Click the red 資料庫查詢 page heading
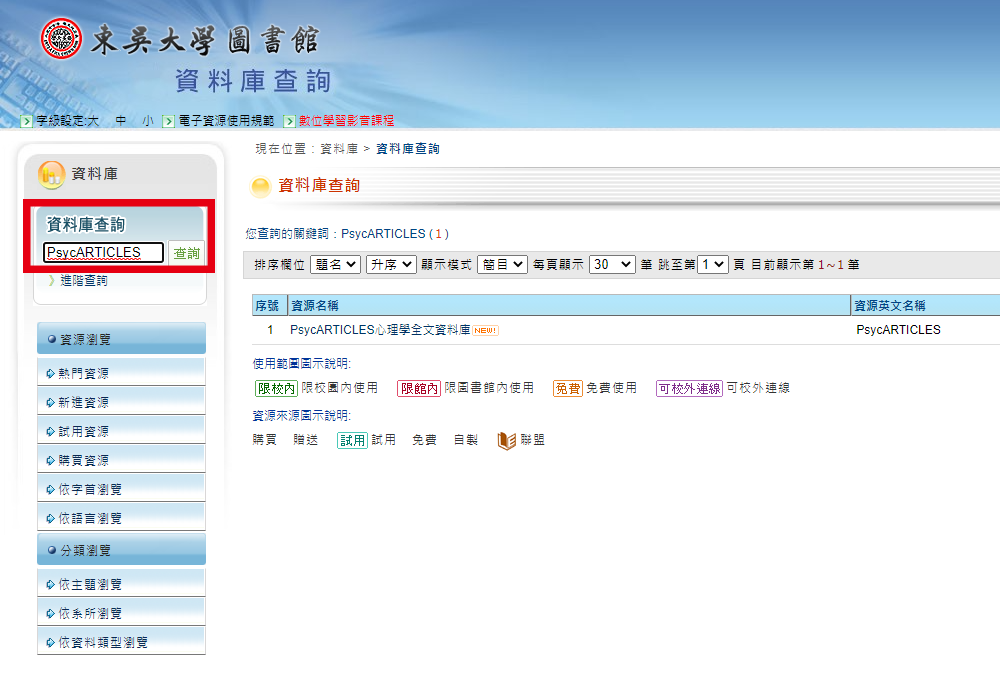1000x687 pixels. tap(319, 186)
